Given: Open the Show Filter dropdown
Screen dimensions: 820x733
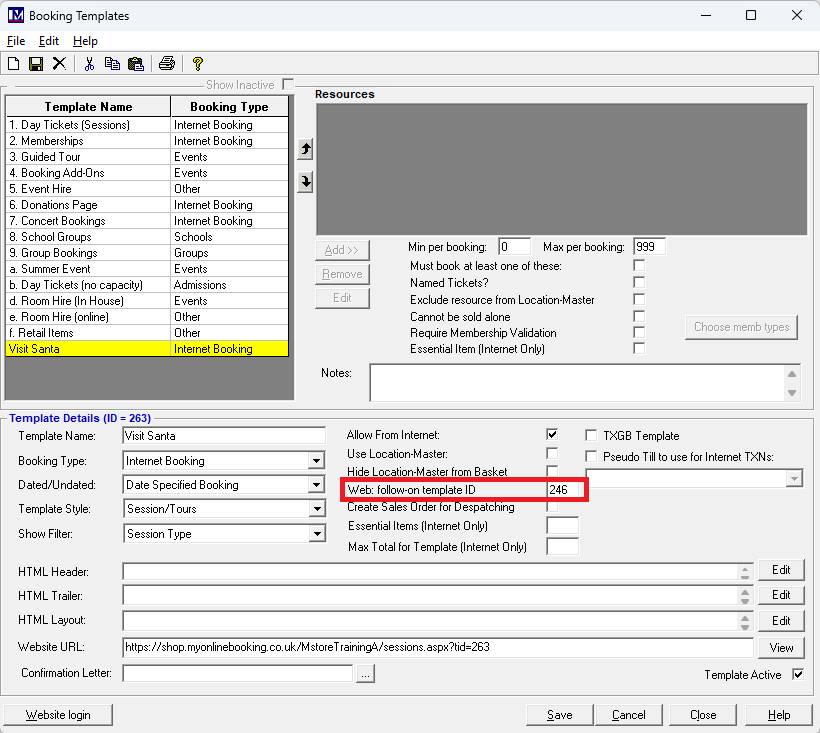Looking at the screenshot, I should tap(316, 534).
